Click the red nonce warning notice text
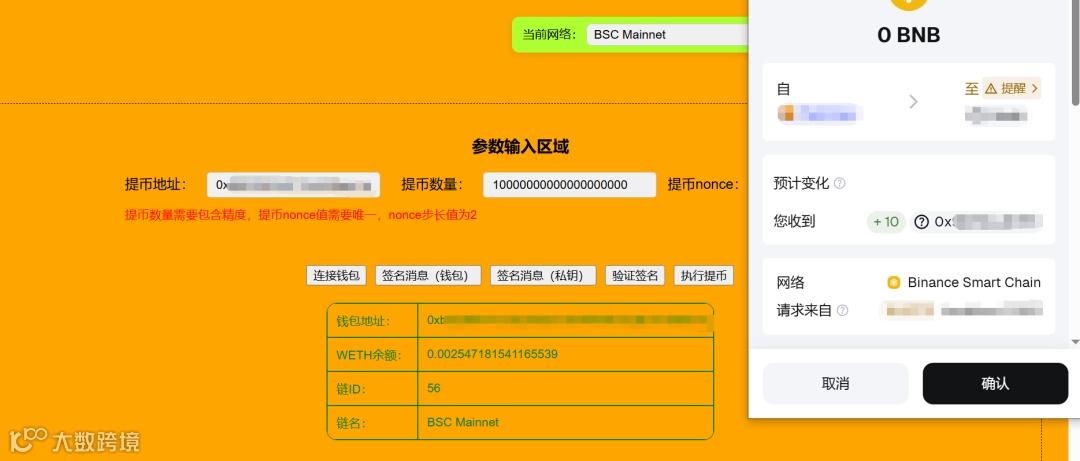The width and height of the screenshot is (1080, 461). (301, 215)
